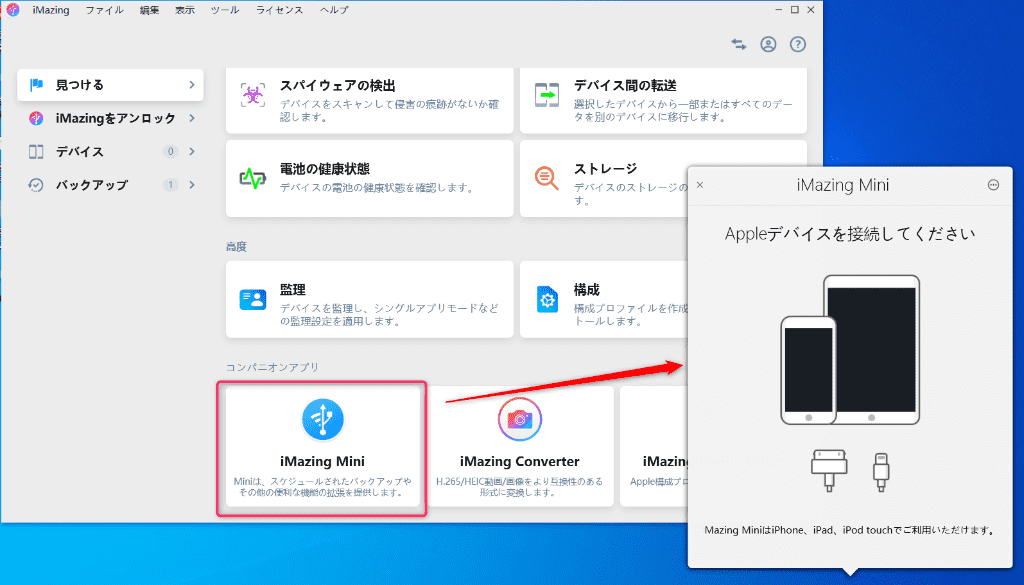Click the デバイス count badge 0
The height and width of the screenshot is (585, 1024).
tap(170, 151)
